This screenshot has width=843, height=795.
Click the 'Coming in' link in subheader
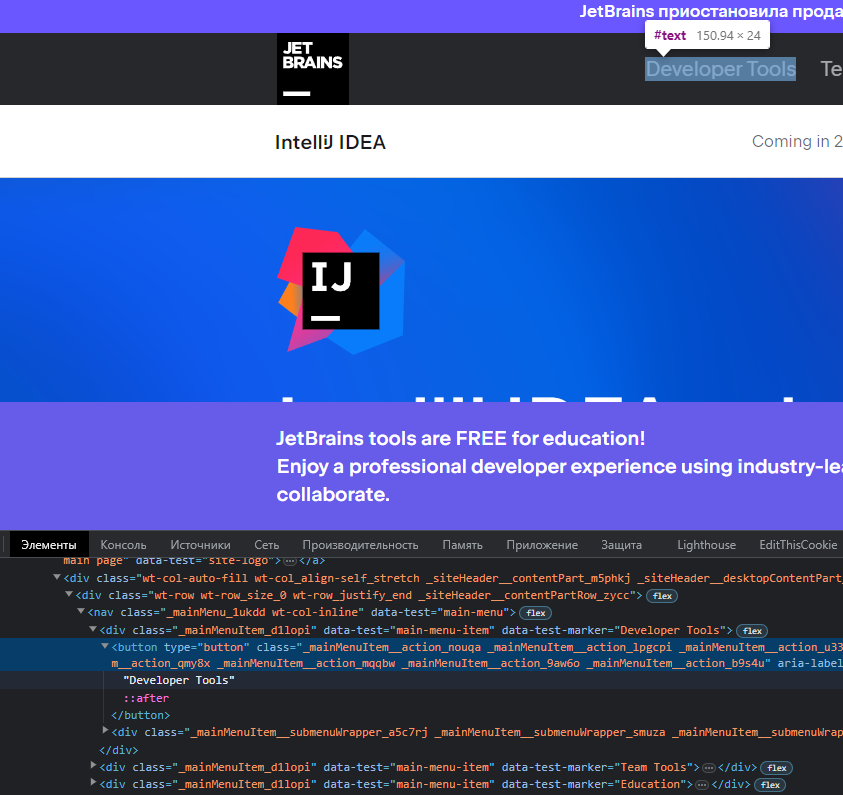pyautogui.click(x=797, y=141)
